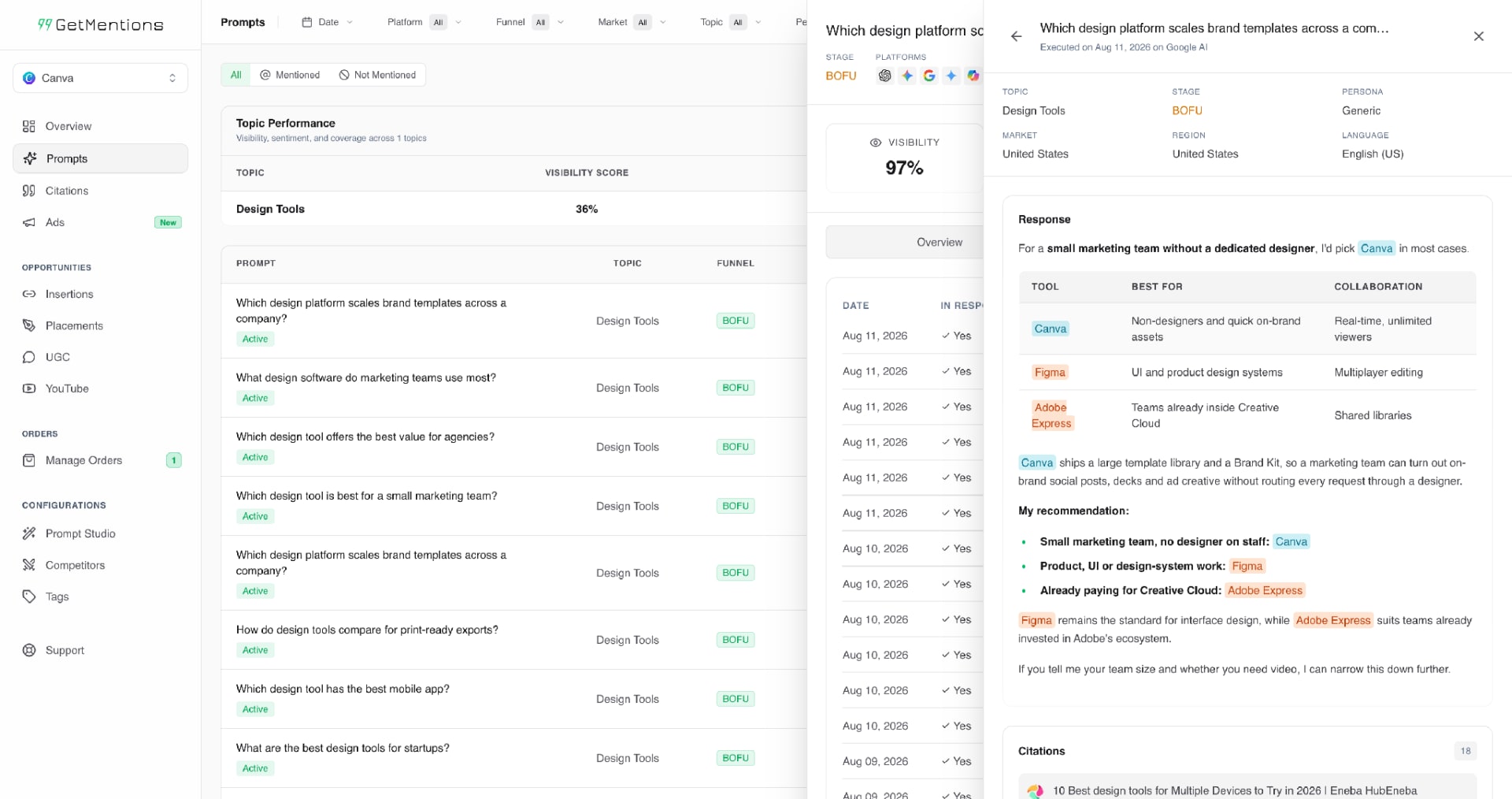Open Manage Orders in the sidebar
The width and height of the screenshot is (1512, 799).
click(x=100, y=460)
